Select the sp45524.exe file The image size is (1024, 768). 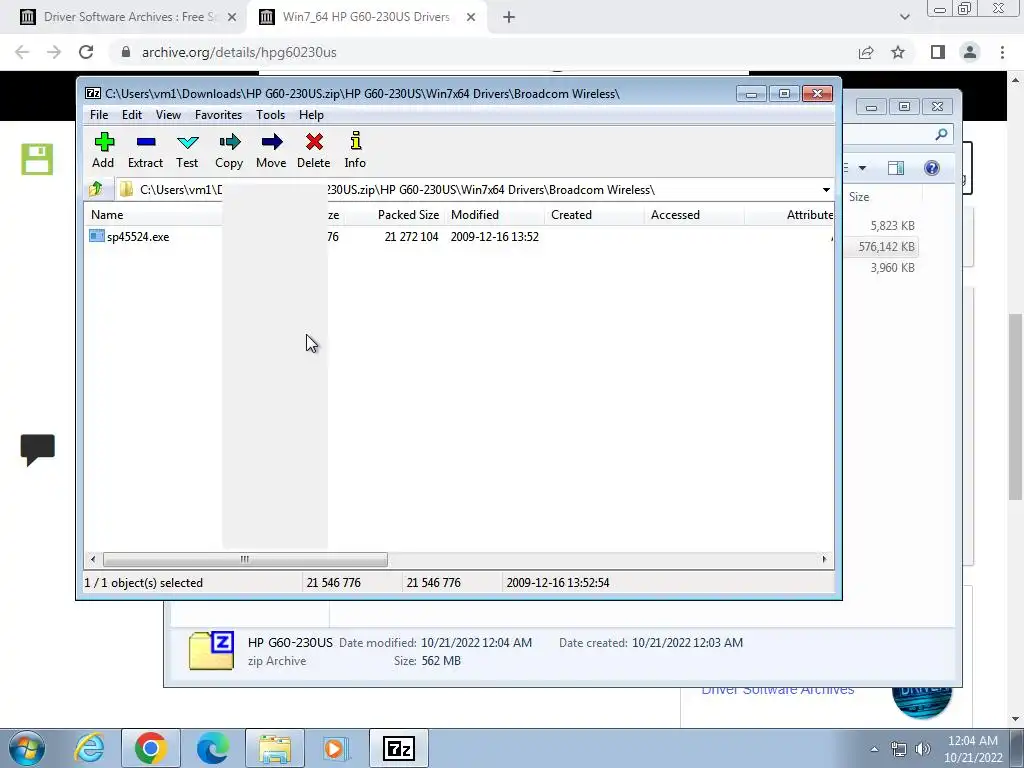(138, 237)
